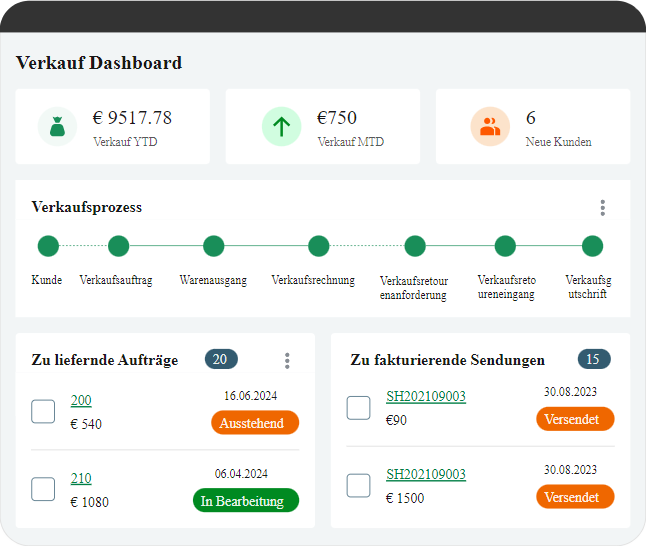Tick the checkbox for the € 1500 shipment
This screenshot has width=649, height=546.
[x=358, y=485]
